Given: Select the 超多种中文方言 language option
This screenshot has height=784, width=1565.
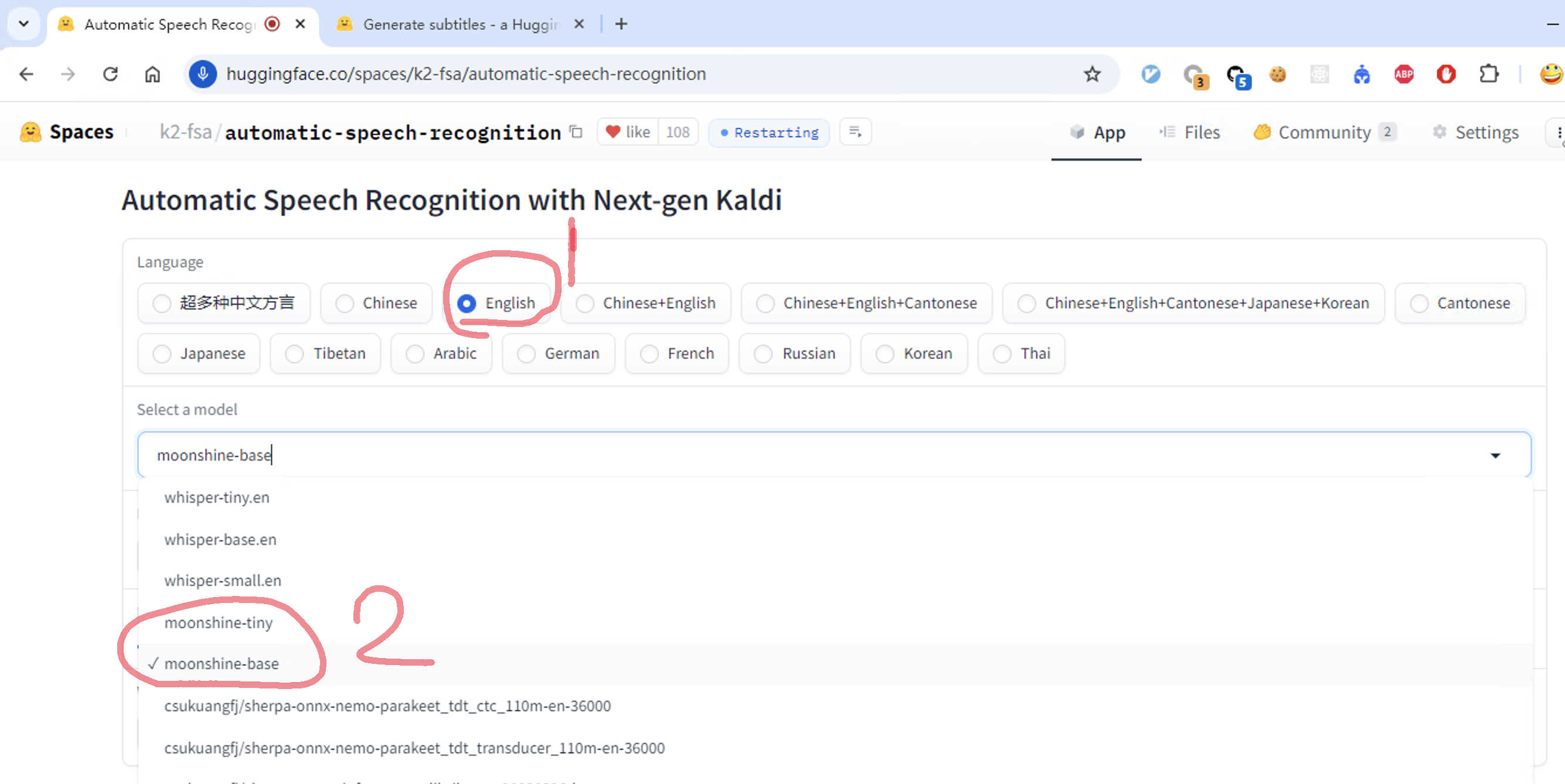Looking at the screenshot, I should pos(224,303).
